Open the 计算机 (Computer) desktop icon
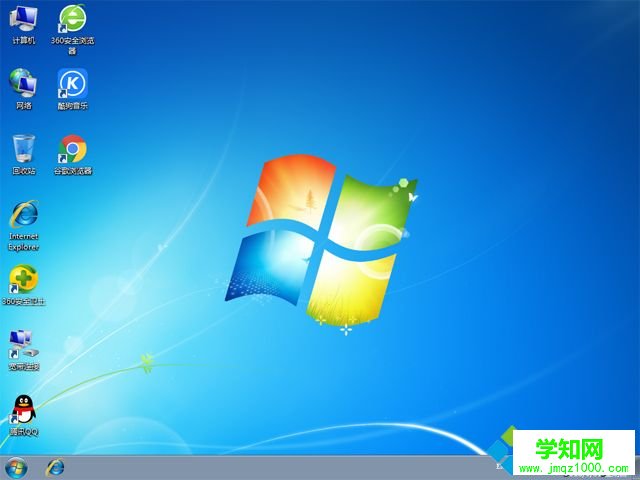The height and width of the screenshot is (480, 640). [24, 24]
